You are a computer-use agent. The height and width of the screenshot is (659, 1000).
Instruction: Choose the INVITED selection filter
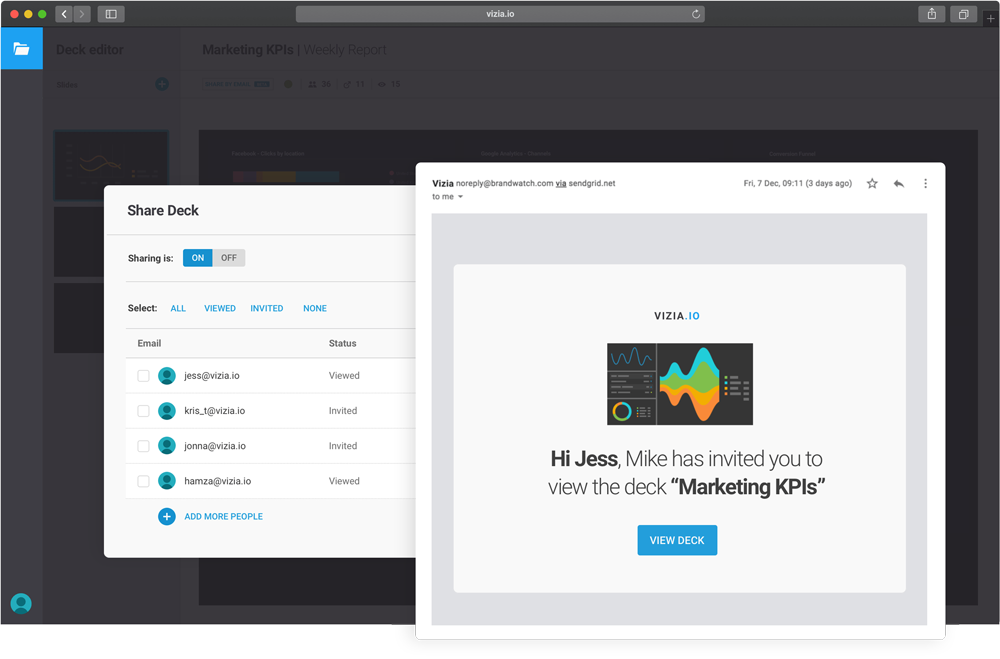(267, 309)
